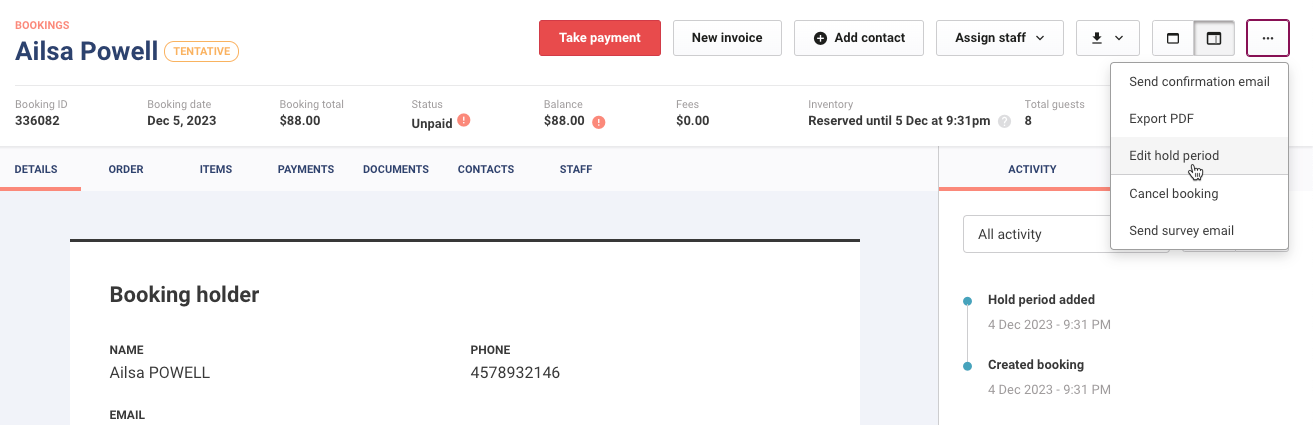Click the Unpaid status warning icon
1313x425 pixels.
coord(464,120)
